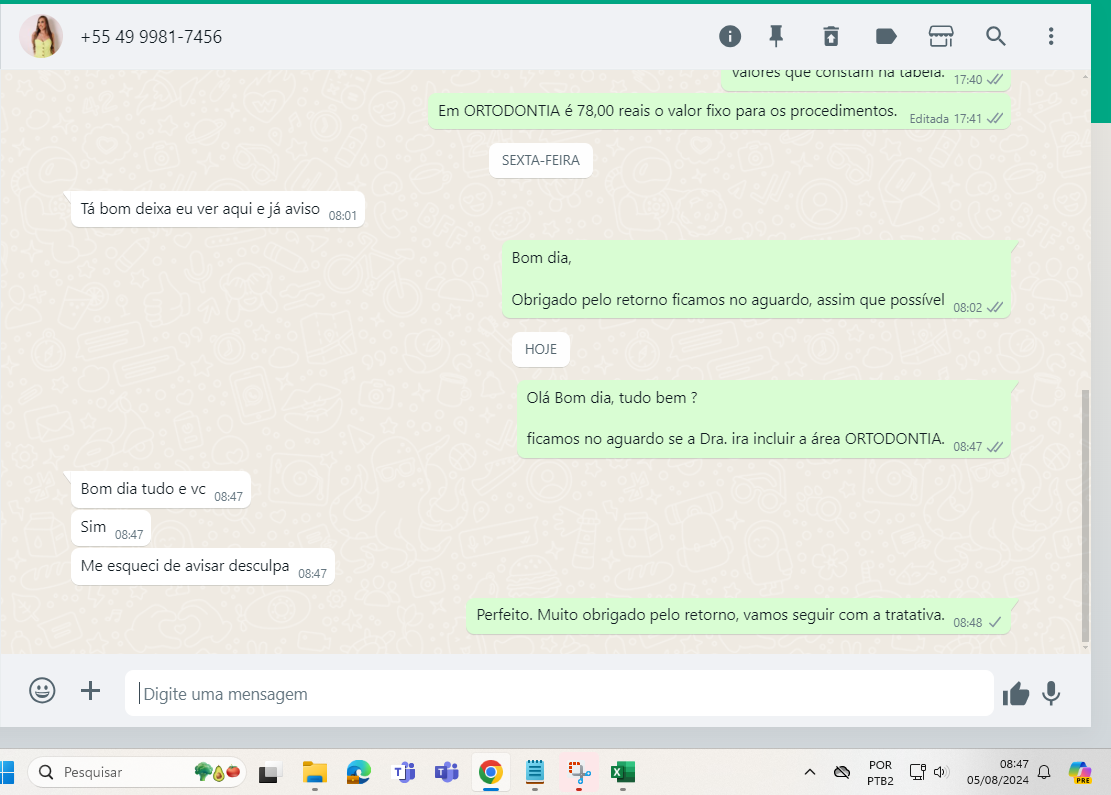Open the label tag icon
Viewport: 1111px width, 795px height.
click(x=886, y=36)
